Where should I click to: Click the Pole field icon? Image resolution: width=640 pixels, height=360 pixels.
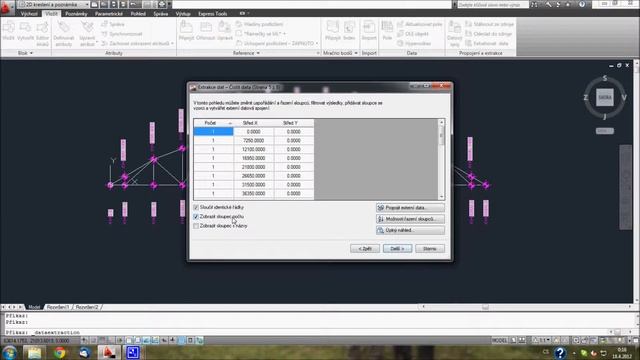click(x=387, y=31)
